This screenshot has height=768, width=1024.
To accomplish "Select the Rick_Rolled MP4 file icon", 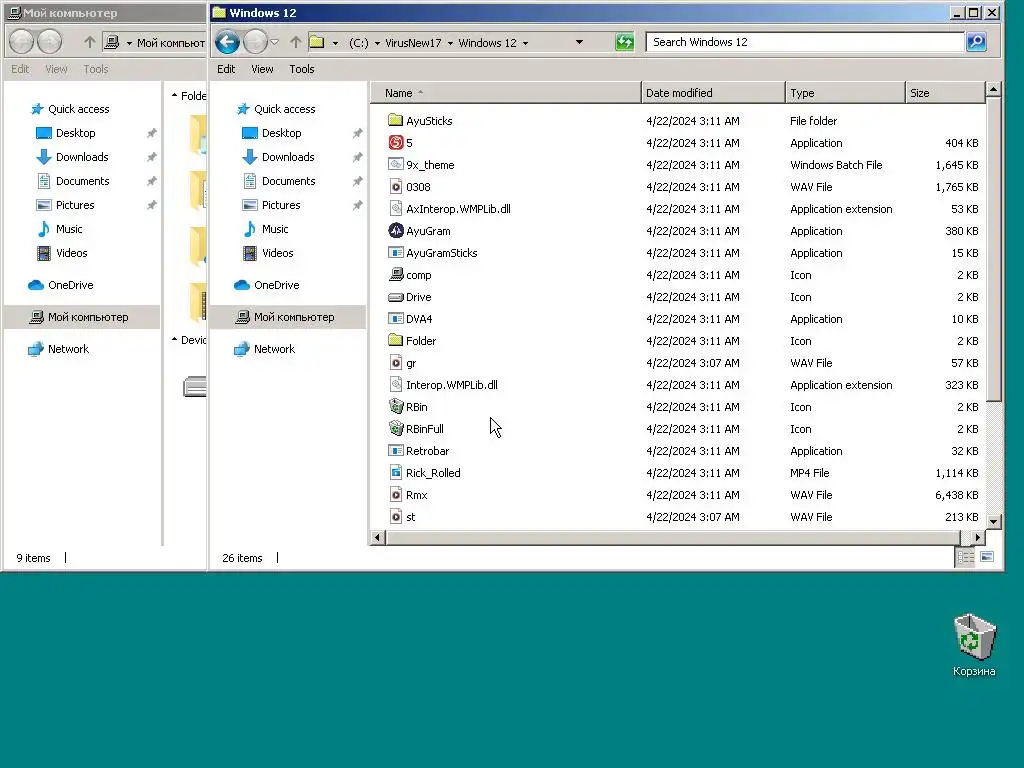I will (395, 472).
